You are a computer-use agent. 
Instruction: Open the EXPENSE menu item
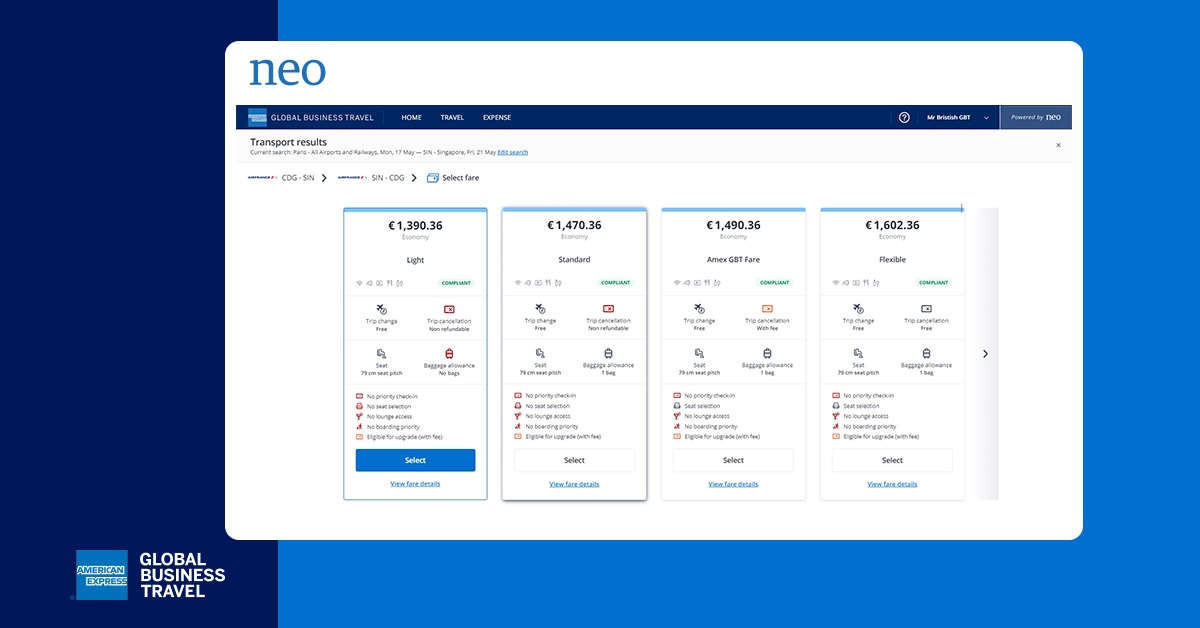(497, 117)
